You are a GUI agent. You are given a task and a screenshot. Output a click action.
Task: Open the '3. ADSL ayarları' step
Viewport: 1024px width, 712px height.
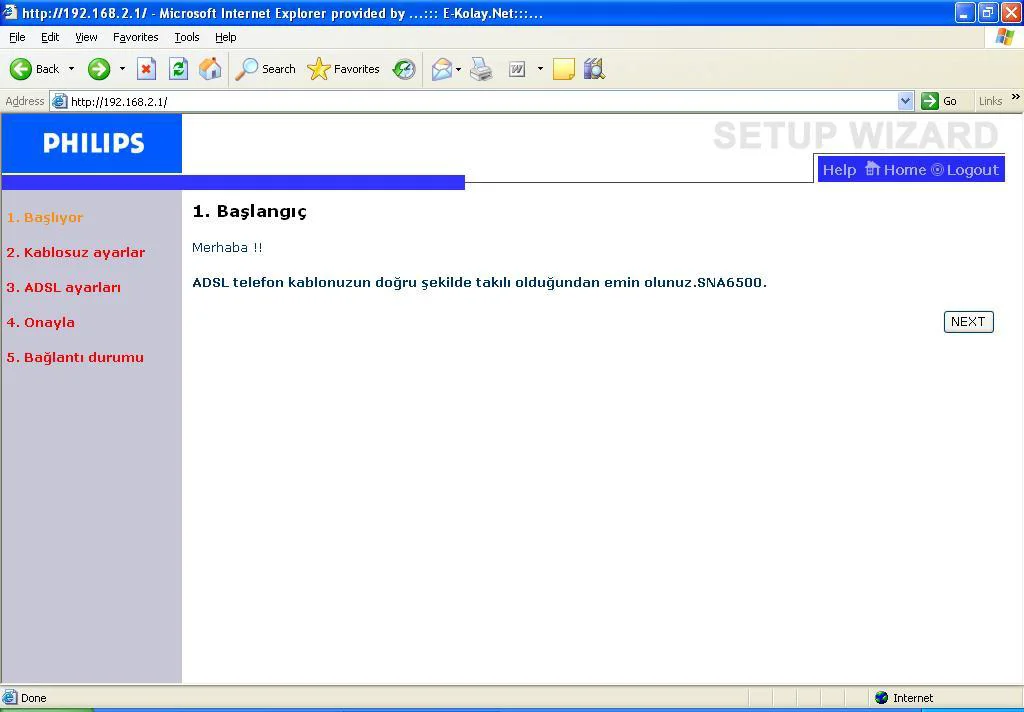point(64,287)
